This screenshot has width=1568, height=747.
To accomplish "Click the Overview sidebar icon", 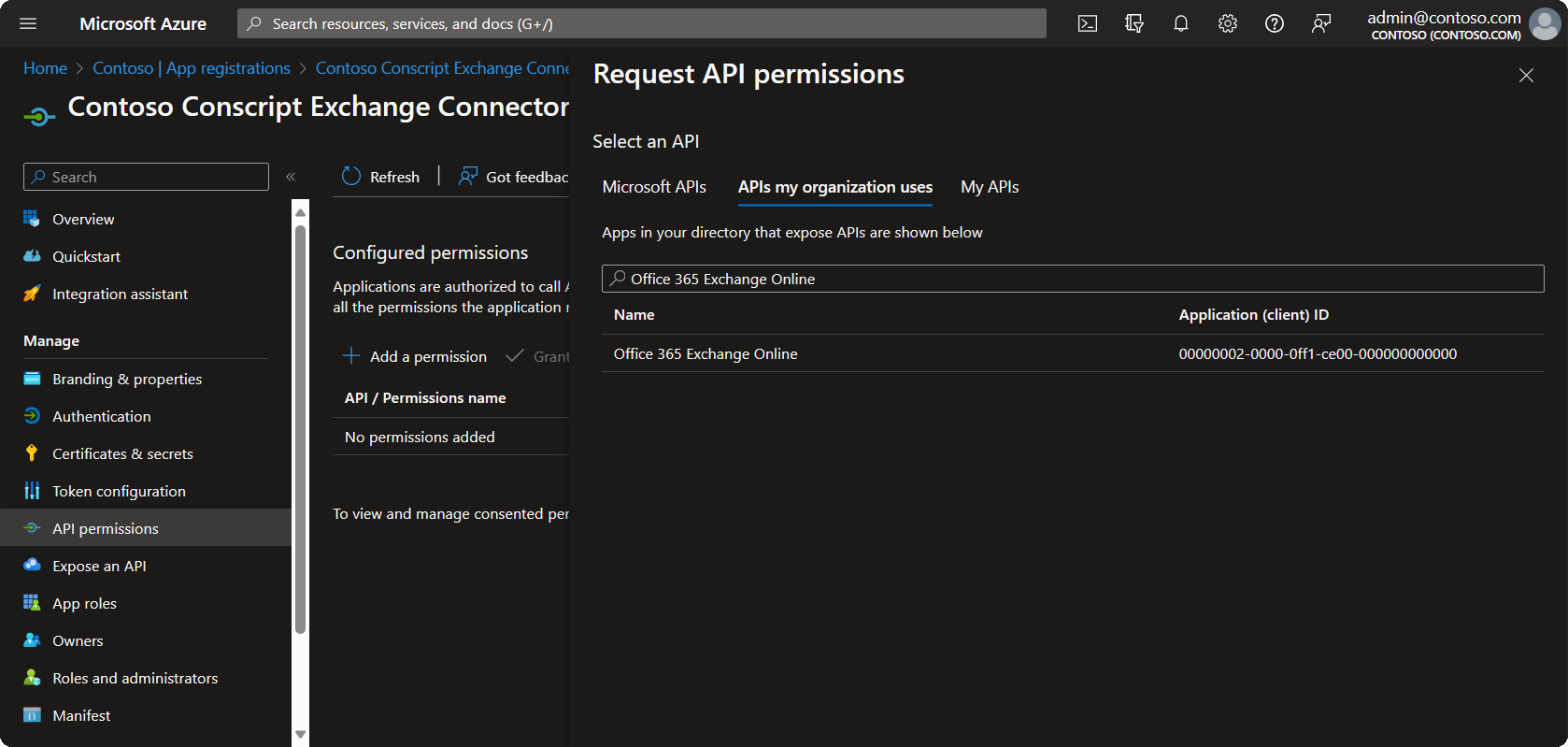I will click(32, 219).
